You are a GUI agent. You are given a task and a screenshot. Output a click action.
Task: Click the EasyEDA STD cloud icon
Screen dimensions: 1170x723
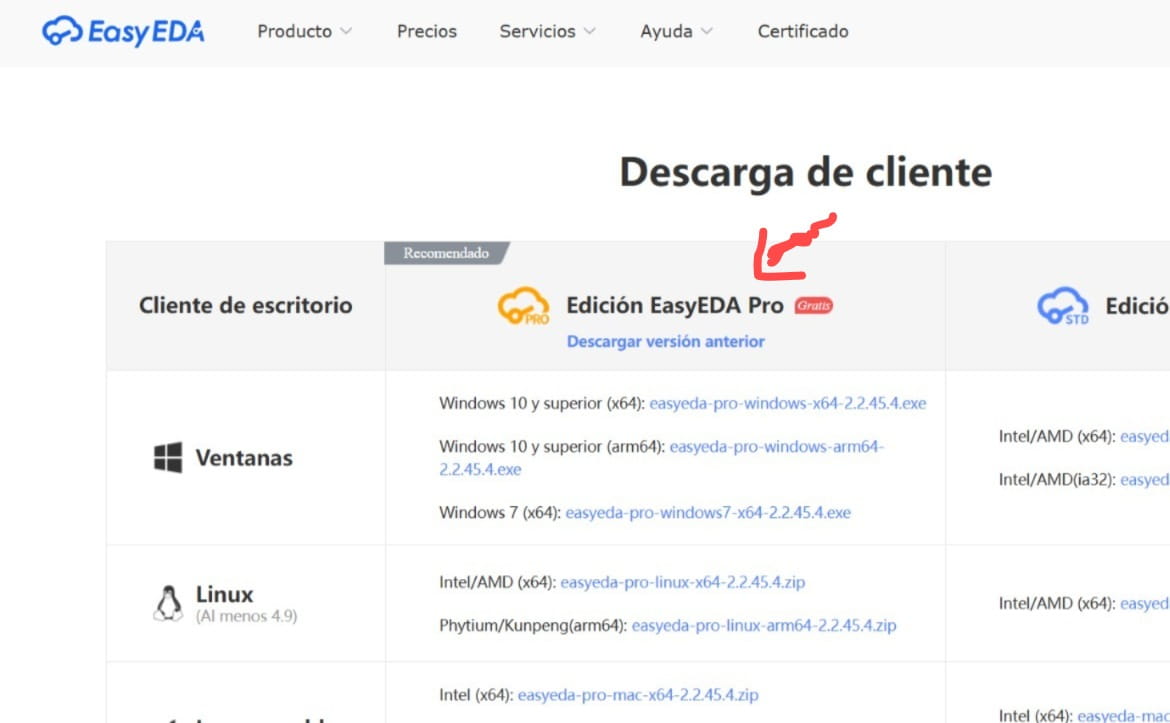point(1063,306)
